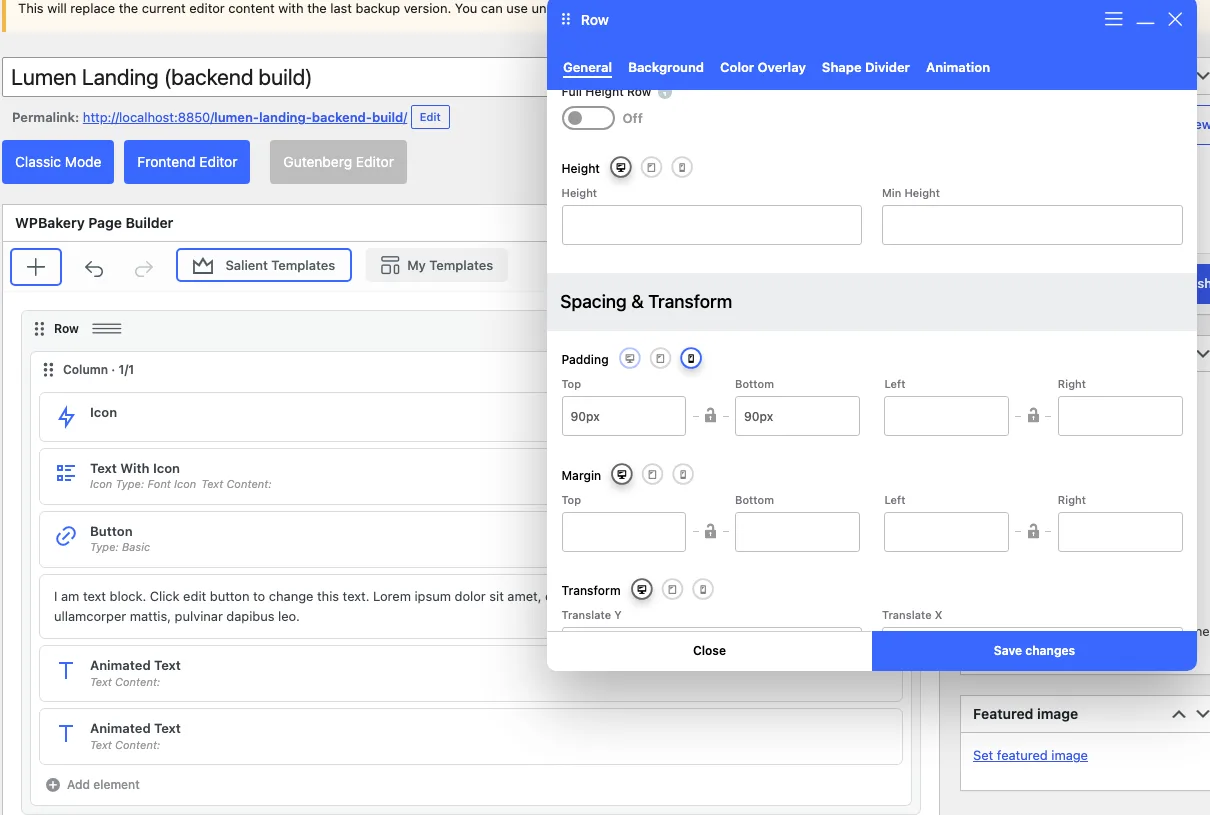Click the Padding Left field
Image resolution: width=1210 pixels, height=815 pixels.
pos(946,416)
